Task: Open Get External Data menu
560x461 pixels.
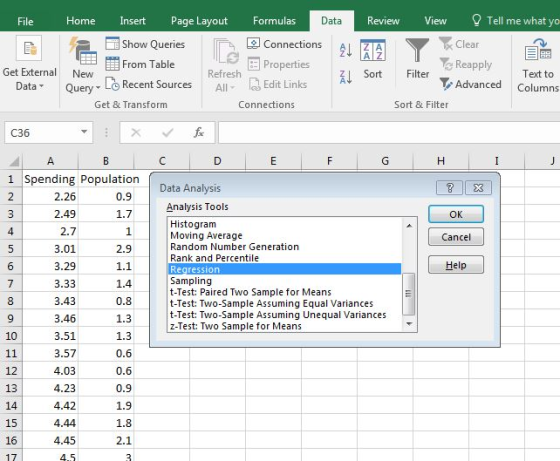Action: (x=29, y=64)
